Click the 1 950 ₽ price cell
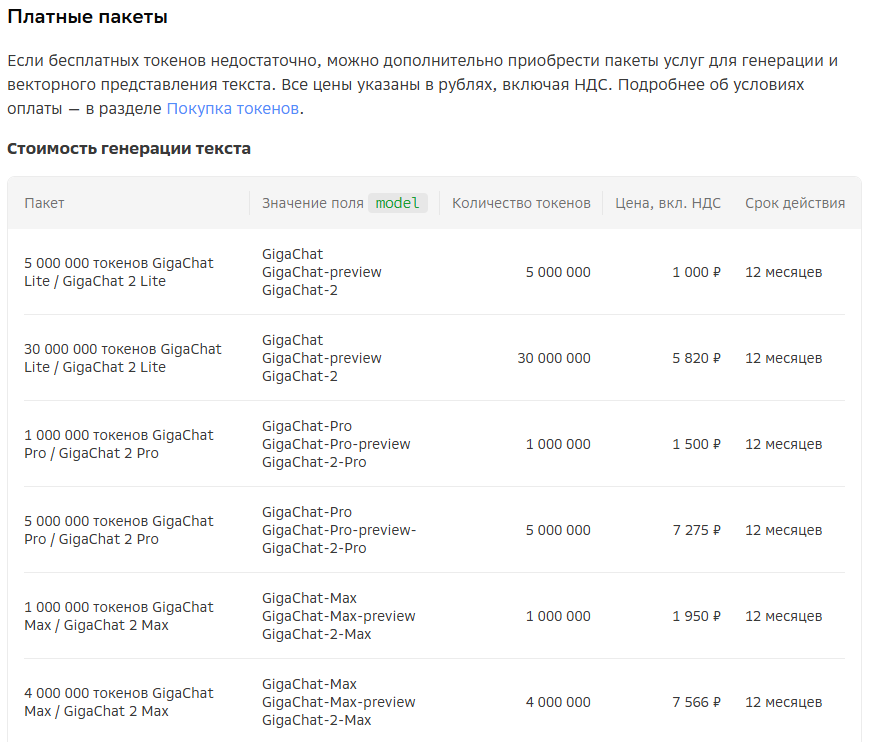This screenshot has width=874, height=742. (x=696, y=616)
